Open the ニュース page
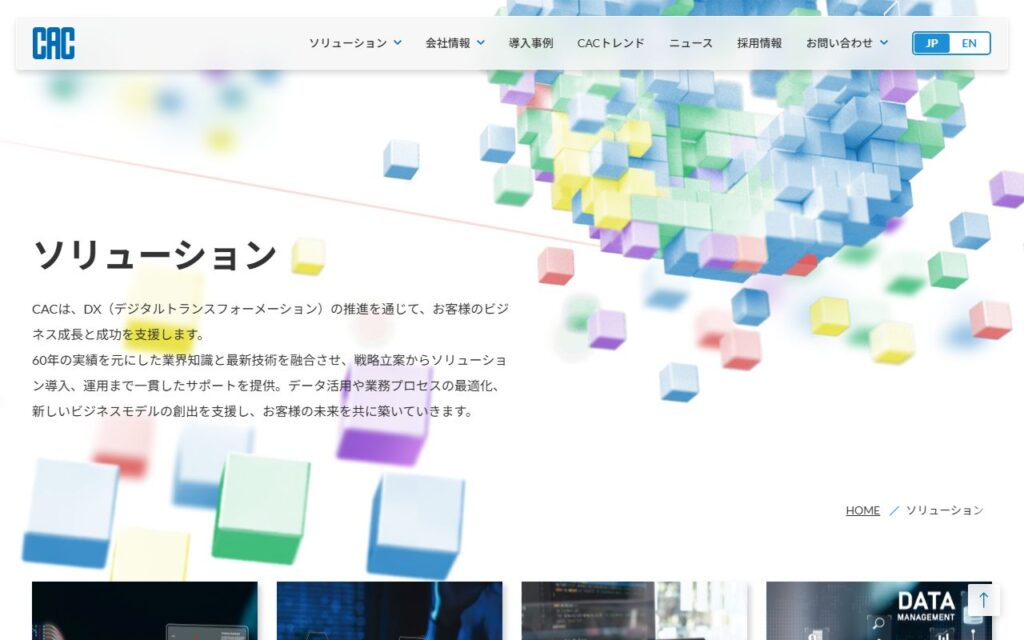This screenshot has height=640, width=1024. pos(690,43)
